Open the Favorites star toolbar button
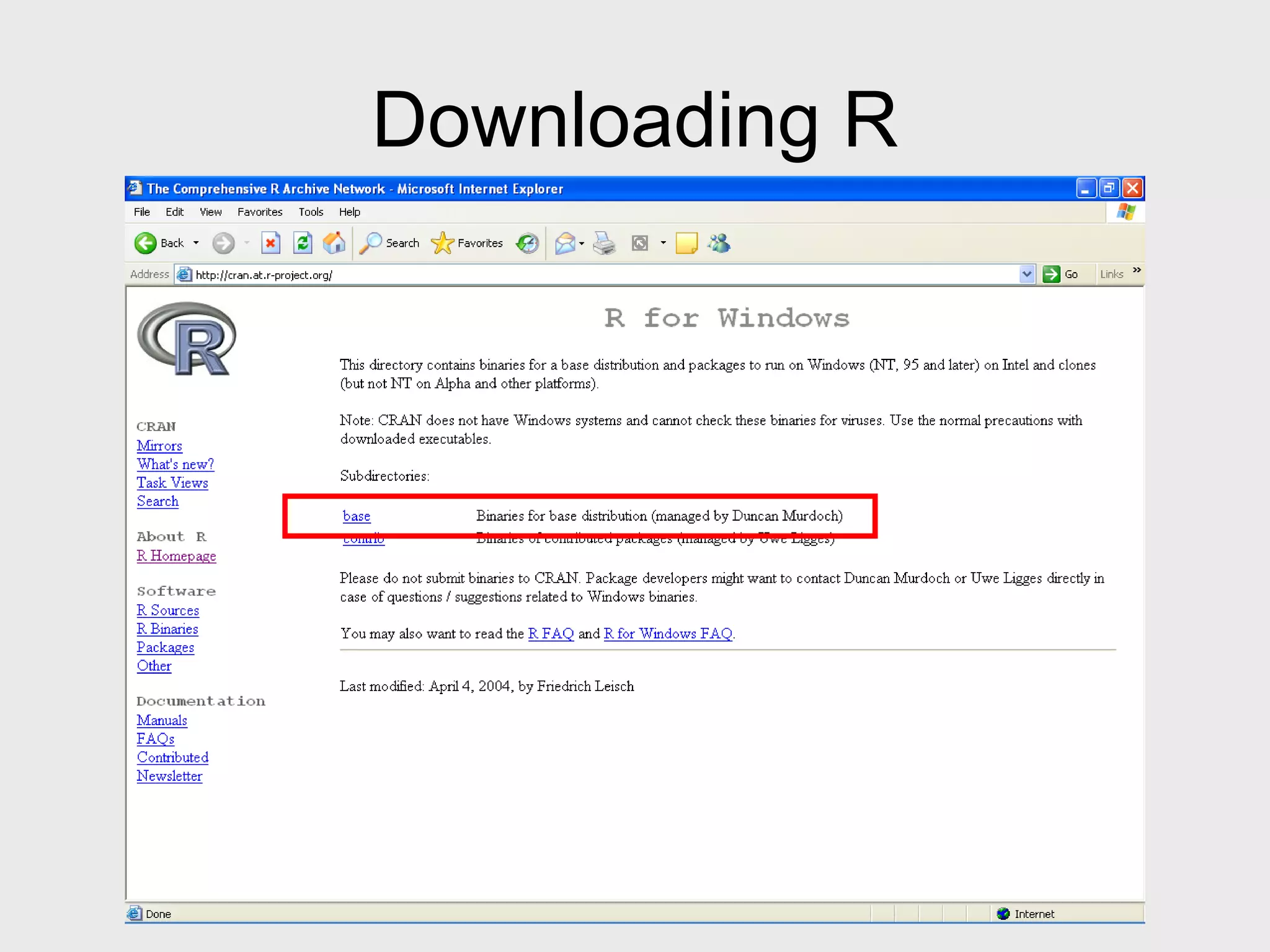Screen dimensions: 1270x952 pyautogui.click(x=467, y=243)
